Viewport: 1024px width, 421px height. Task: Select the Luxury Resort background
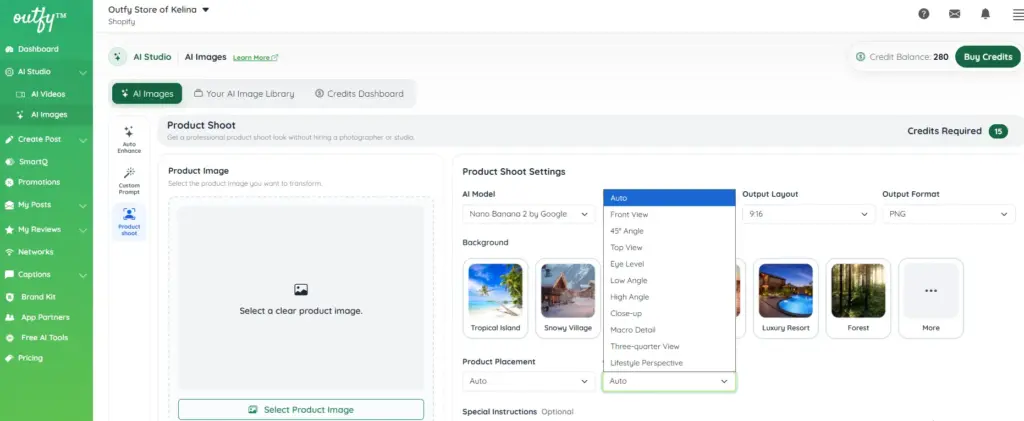pos(786,298)
